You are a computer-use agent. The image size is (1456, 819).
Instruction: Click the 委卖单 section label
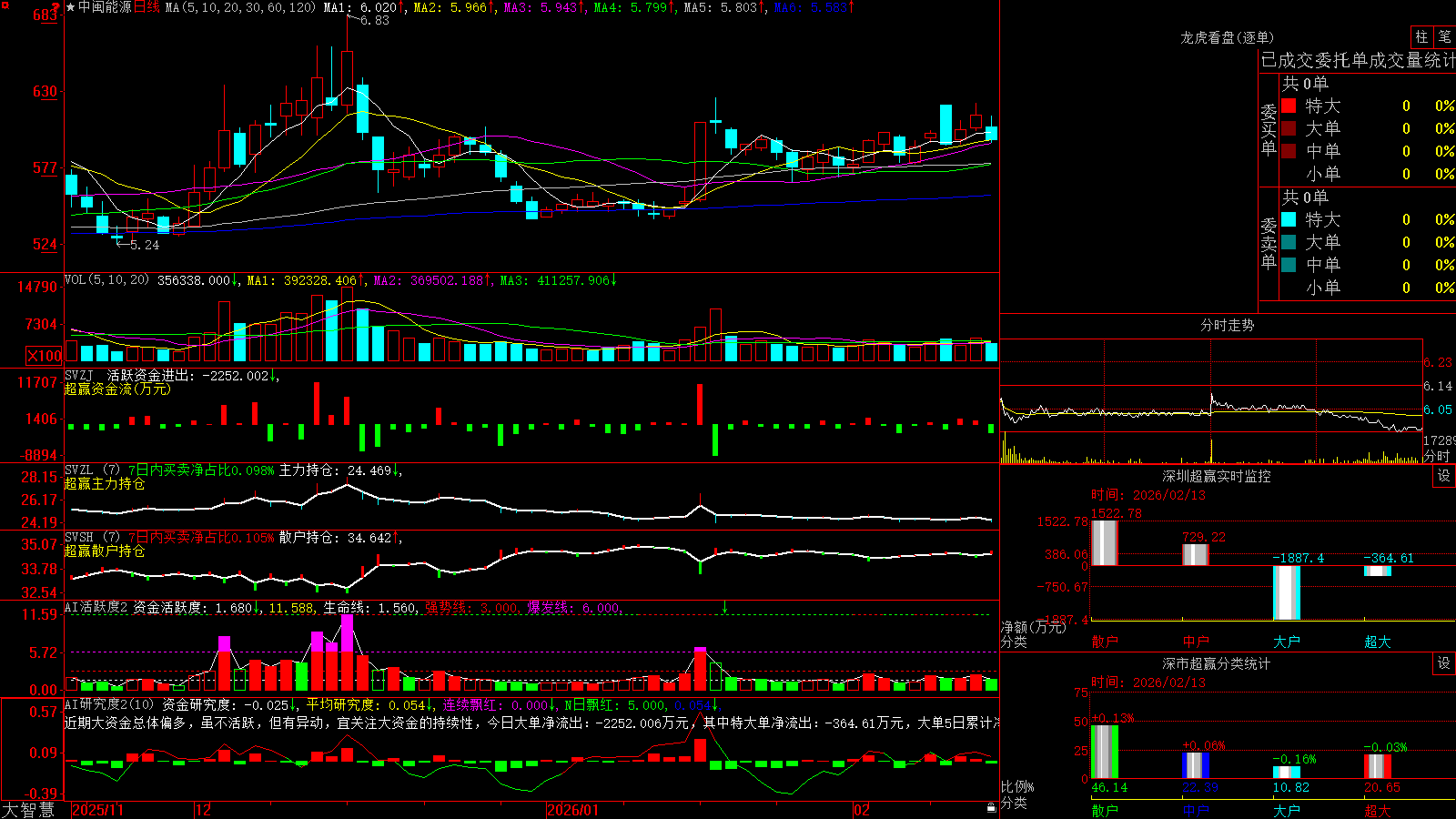pos(1269,243)
